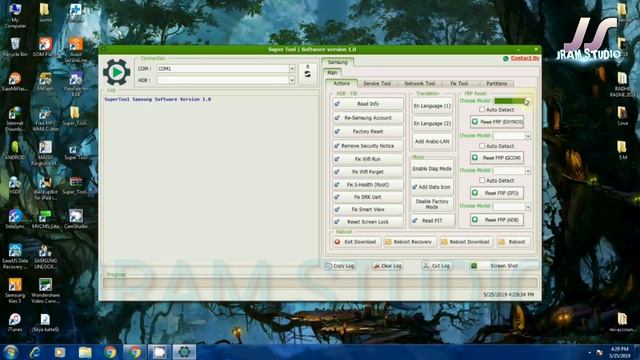This screenshot has width=640, height=360.
Task: Open iTunes desktop shortcut
Action: click(15, 322)
